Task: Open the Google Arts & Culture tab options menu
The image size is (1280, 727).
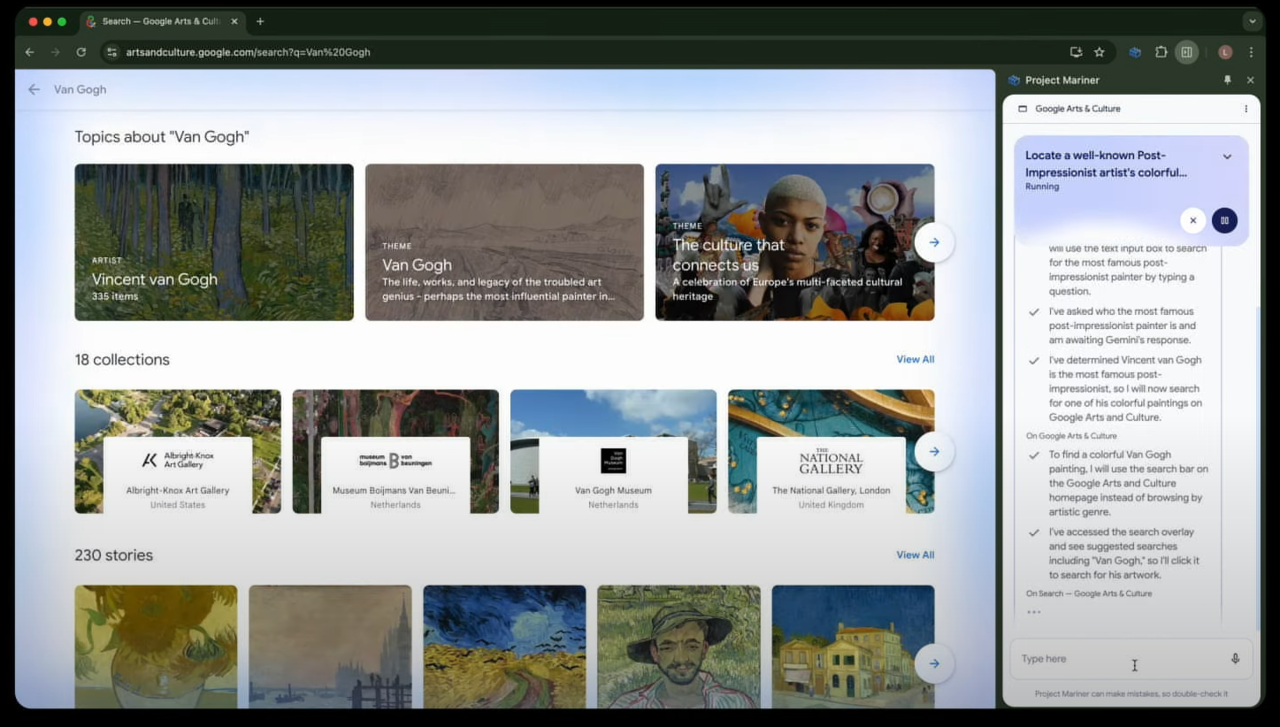Action: pyautogui.click(x=1245, y=109)
